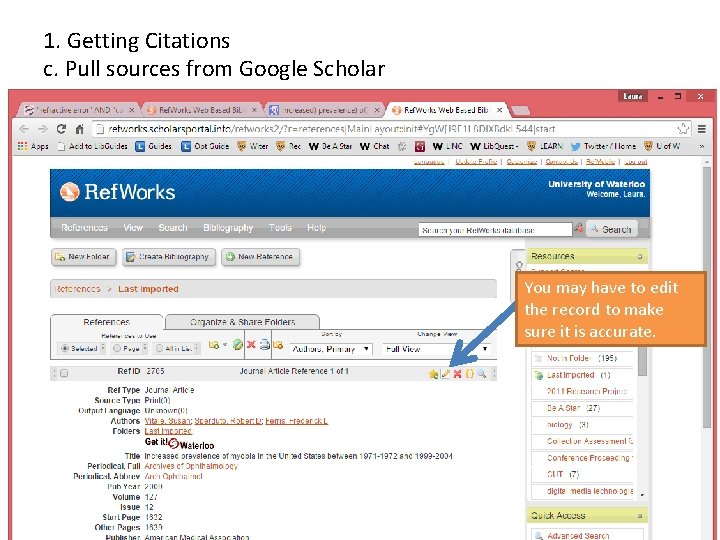Open the View menu
Screen dimensions: 720x540
pyautogui.click(x=133, y=228)
